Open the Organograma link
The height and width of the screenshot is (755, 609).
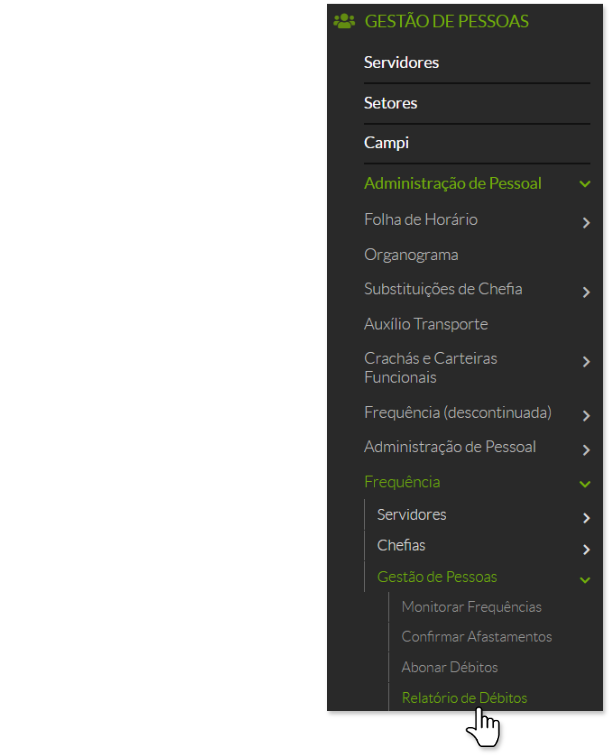point(411,255)
